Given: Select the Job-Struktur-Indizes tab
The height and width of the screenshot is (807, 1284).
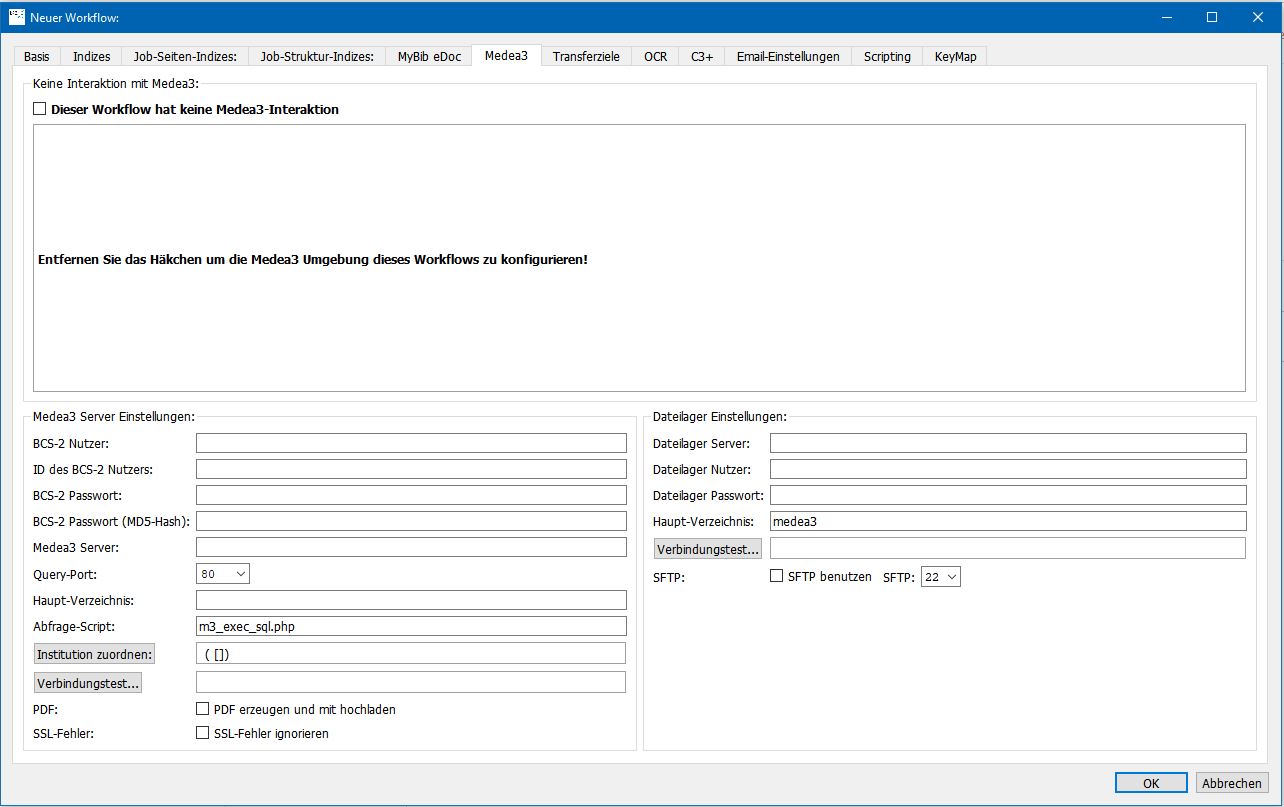Looking at the screenshot, I should (x=317, y=57).
